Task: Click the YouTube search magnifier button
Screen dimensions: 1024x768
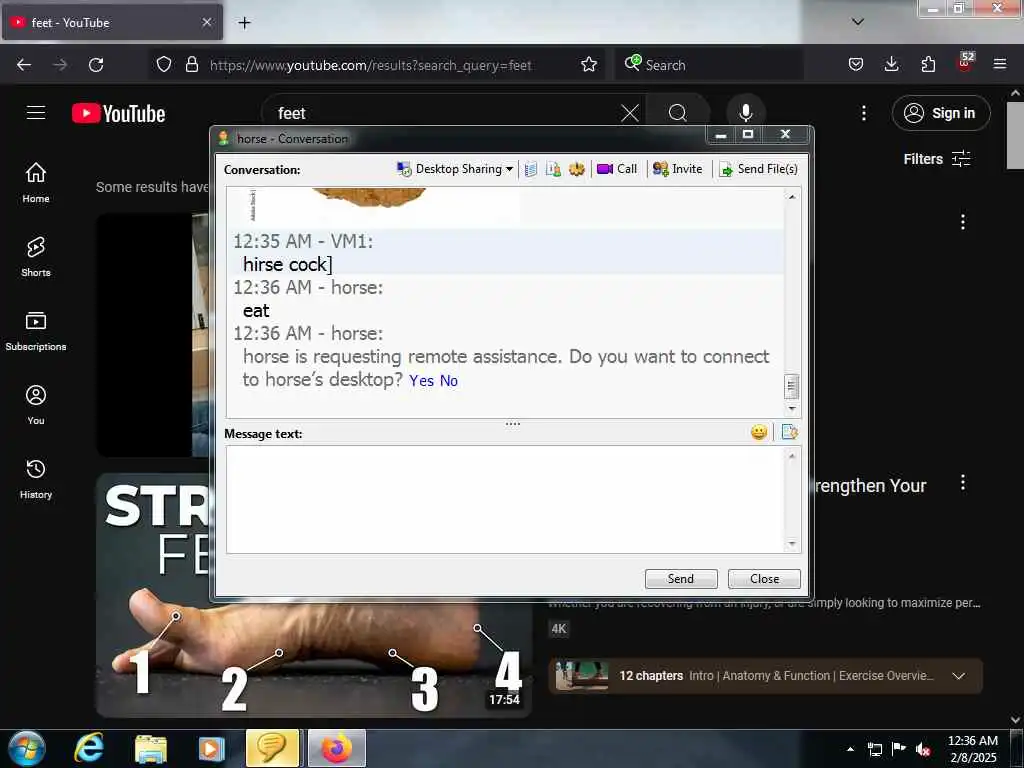Action: [678, 114]
